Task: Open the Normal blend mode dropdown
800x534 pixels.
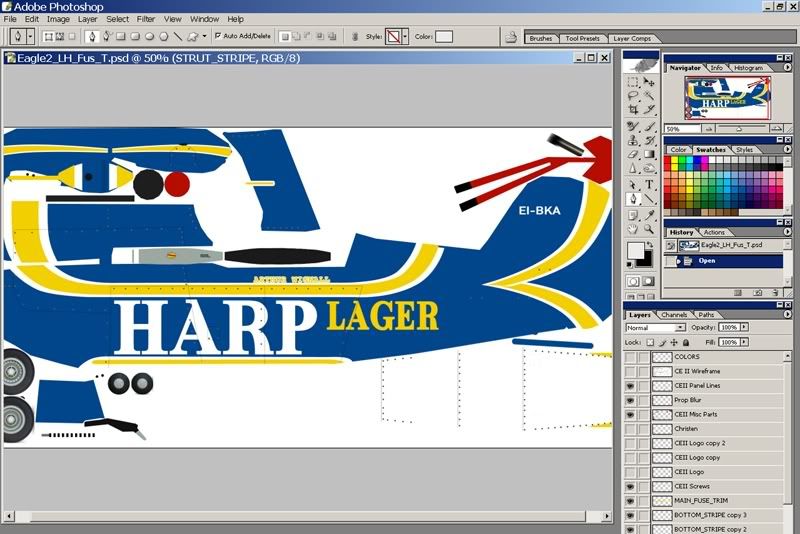Action: click(x=655, y=327)
